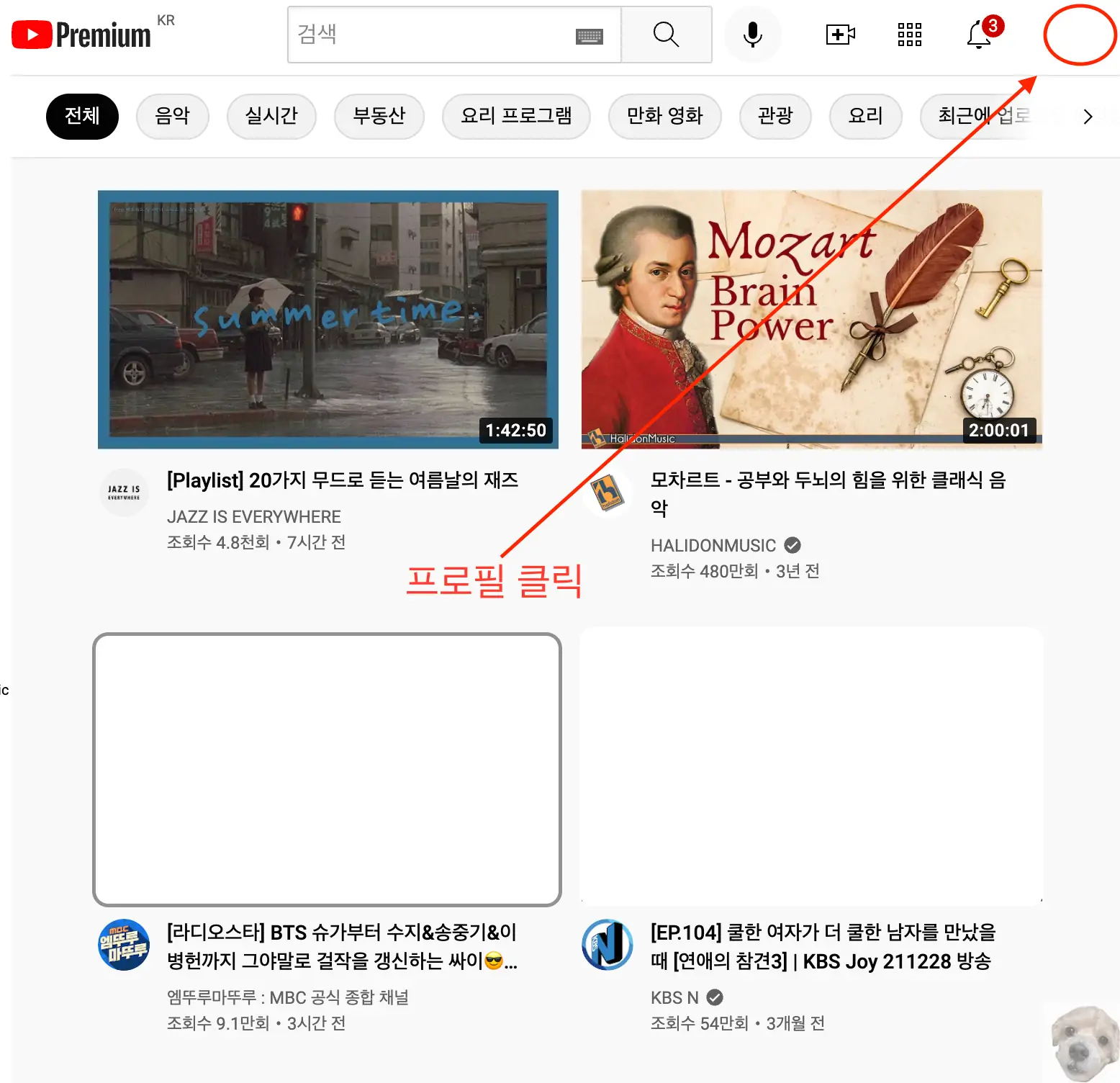The height and width of the screenshot is (1083, 1120).
Task: Click the HALIDONMUSIC verified badge
Action: click(x=792, y=545)
